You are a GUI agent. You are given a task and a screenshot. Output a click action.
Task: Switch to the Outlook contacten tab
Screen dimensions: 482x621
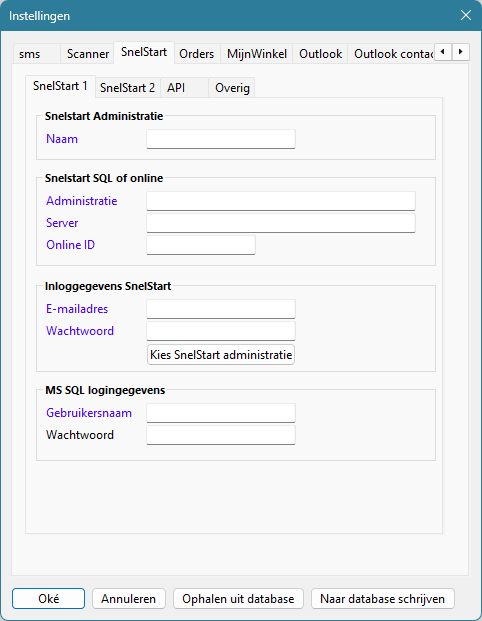click(391, 53)
